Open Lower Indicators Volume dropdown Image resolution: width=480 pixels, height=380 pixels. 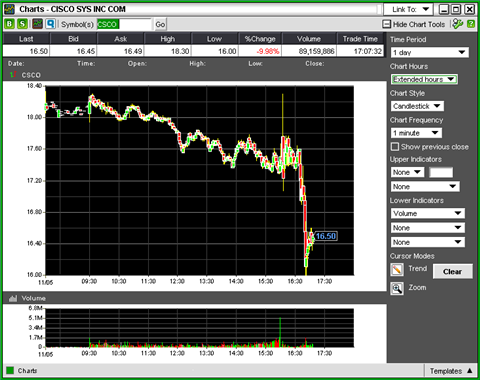(428, 213)
